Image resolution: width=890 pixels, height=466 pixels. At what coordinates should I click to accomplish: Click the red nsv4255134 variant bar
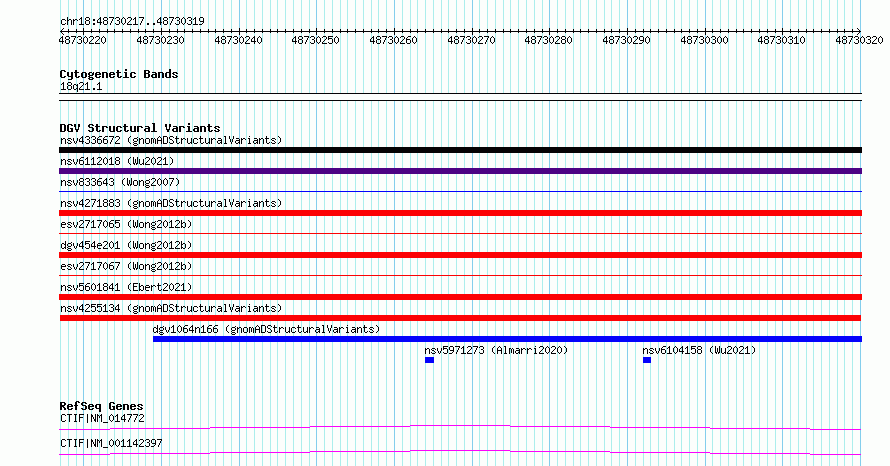(x=460, y=318)
